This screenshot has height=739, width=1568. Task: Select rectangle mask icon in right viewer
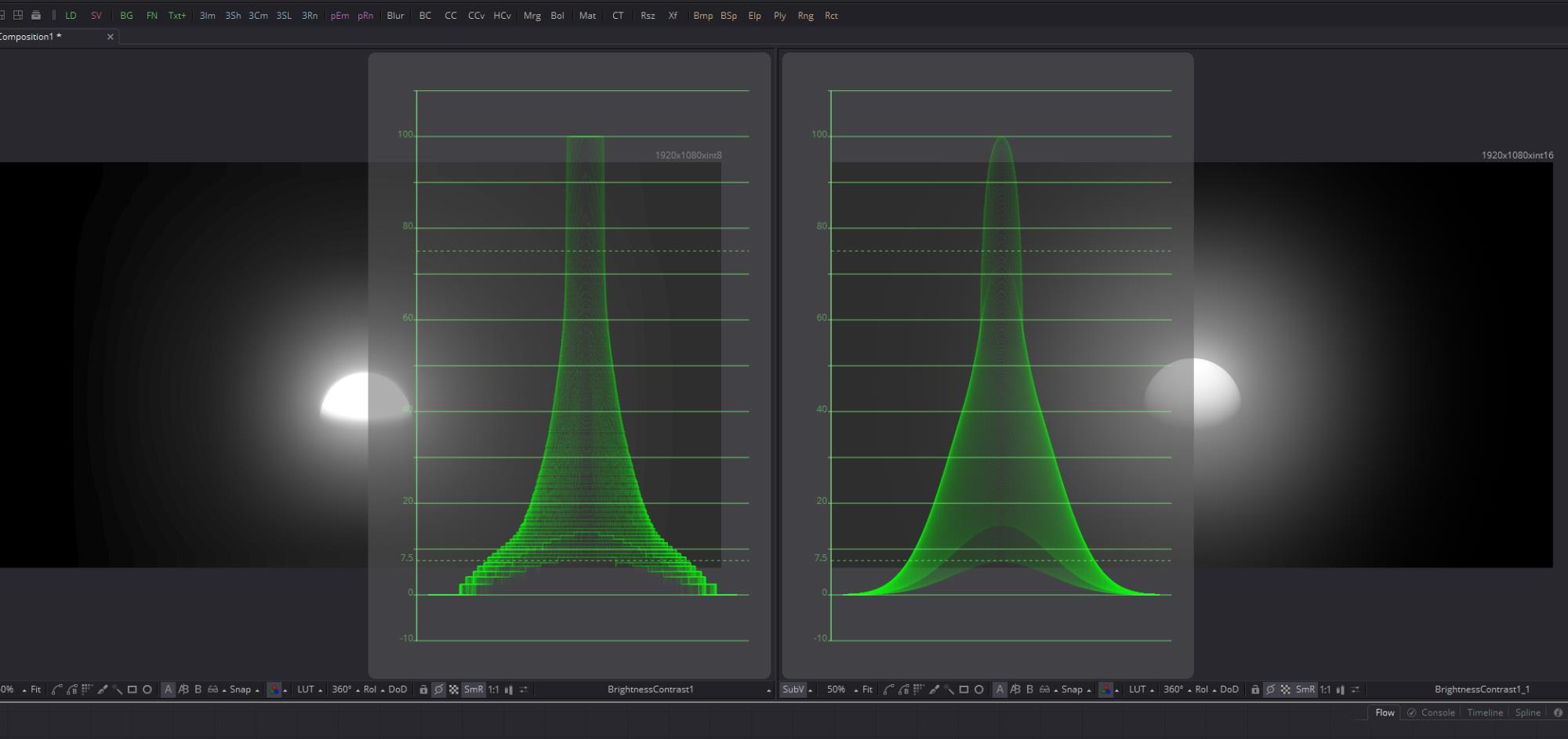point(964,690)
